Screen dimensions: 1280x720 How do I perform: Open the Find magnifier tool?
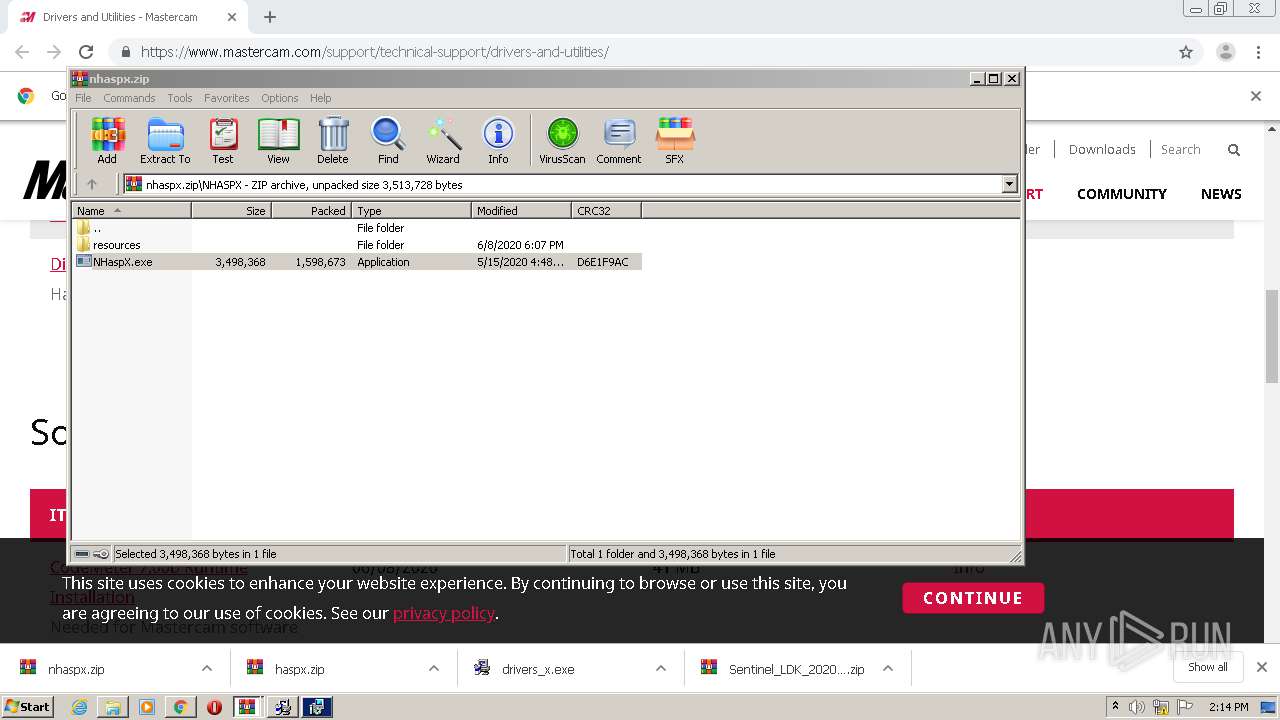(388, 140)
